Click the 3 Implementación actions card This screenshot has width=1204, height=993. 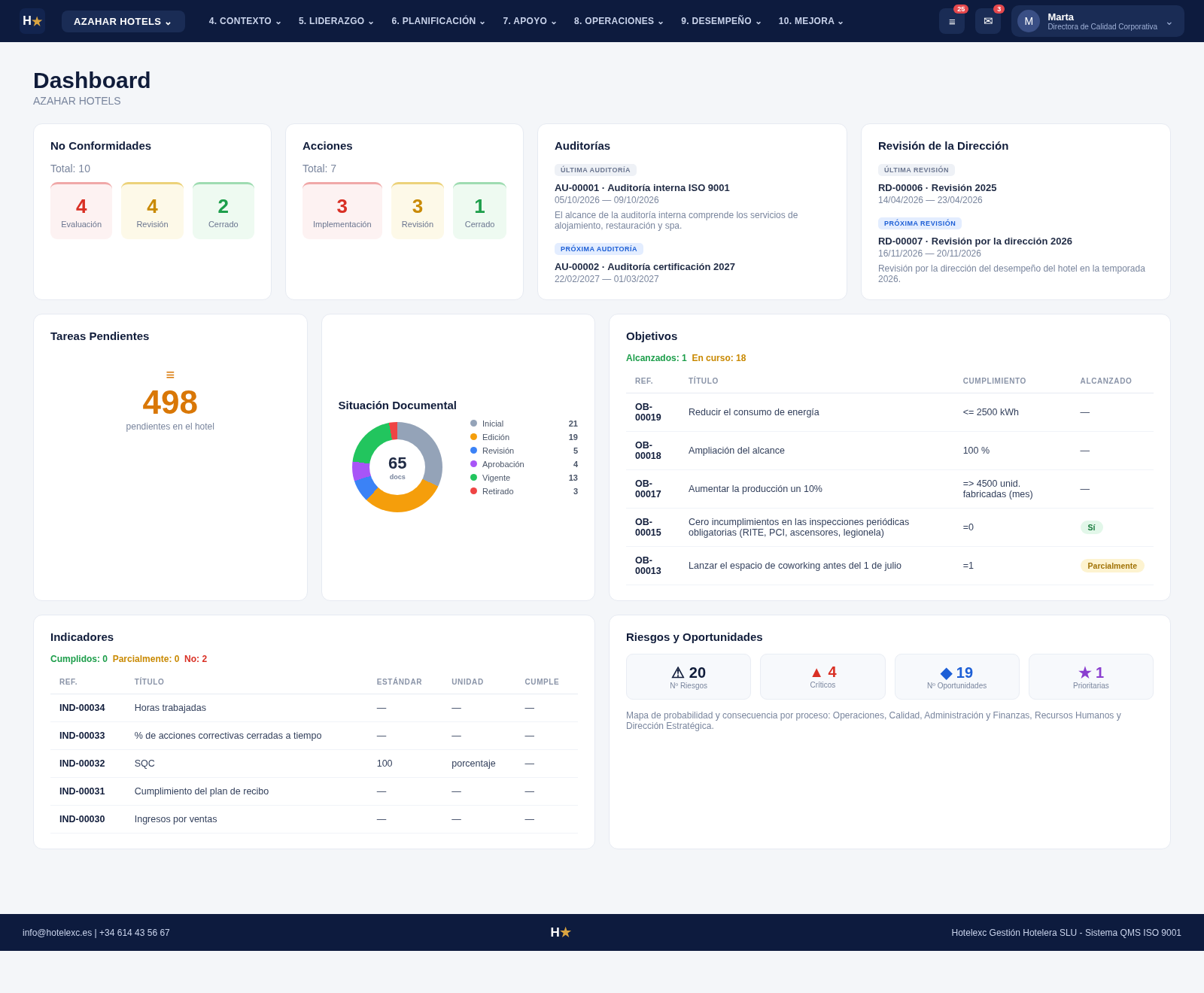(342, 211)
